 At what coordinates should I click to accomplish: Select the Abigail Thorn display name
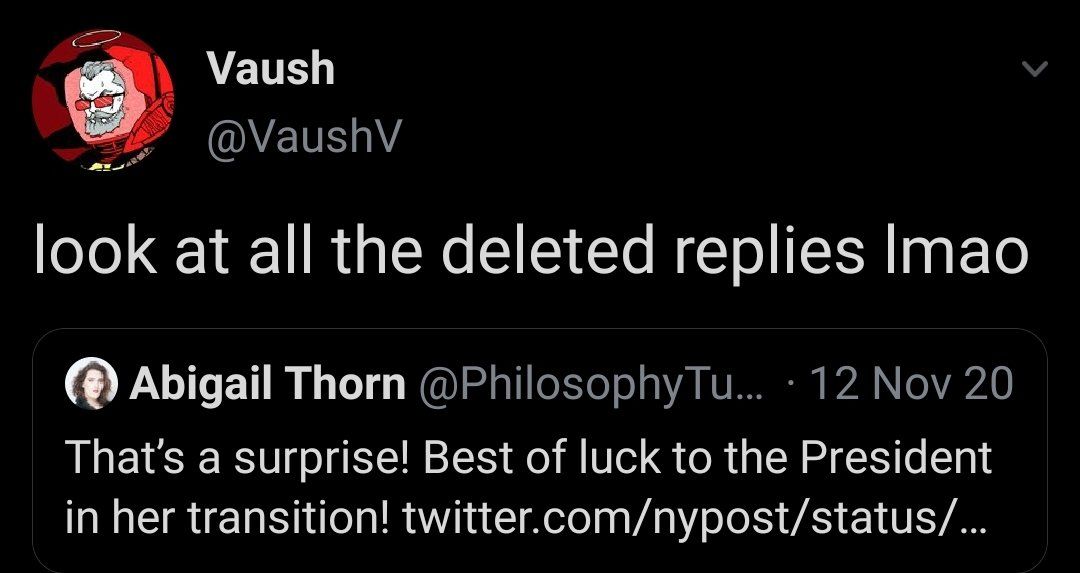click(268, 384)
